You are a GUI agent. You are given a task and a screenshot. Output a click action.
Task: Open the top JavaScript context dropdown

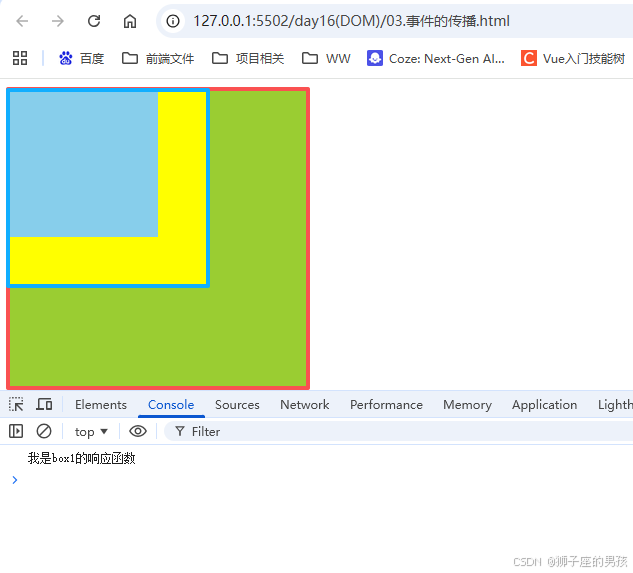point(92,432)
